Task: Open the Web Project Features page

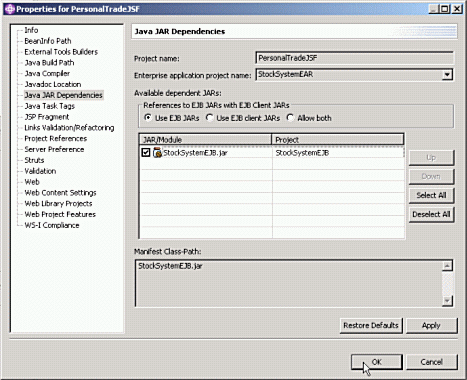Action: point(60,214)
